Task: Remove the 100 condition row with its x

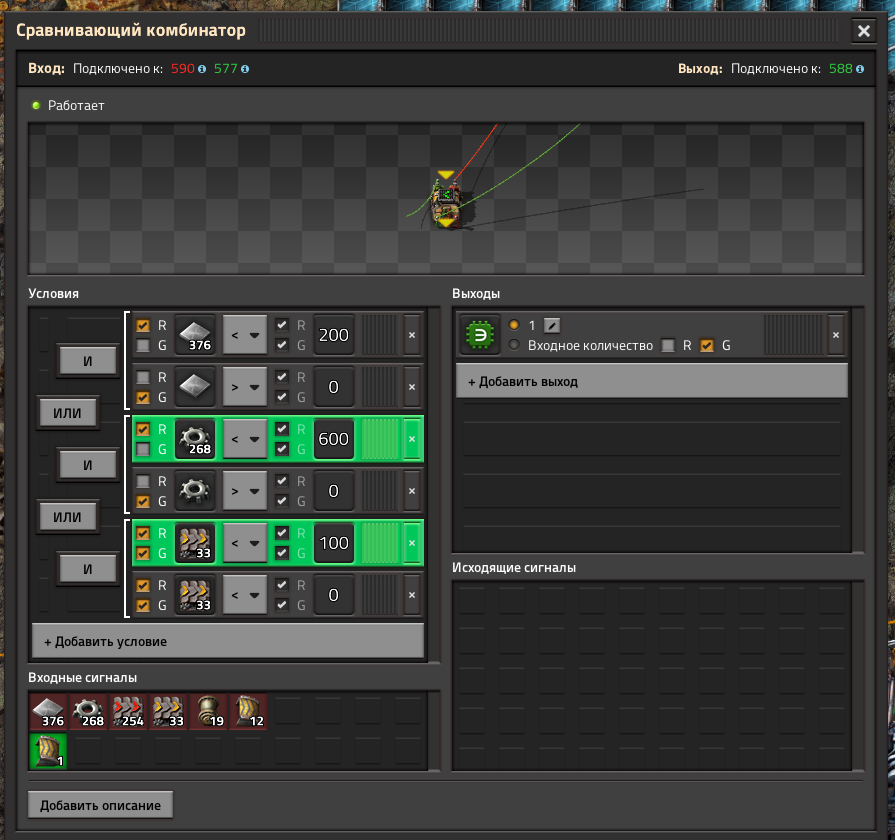Action: pyautogui.click(x=412, y=543)
